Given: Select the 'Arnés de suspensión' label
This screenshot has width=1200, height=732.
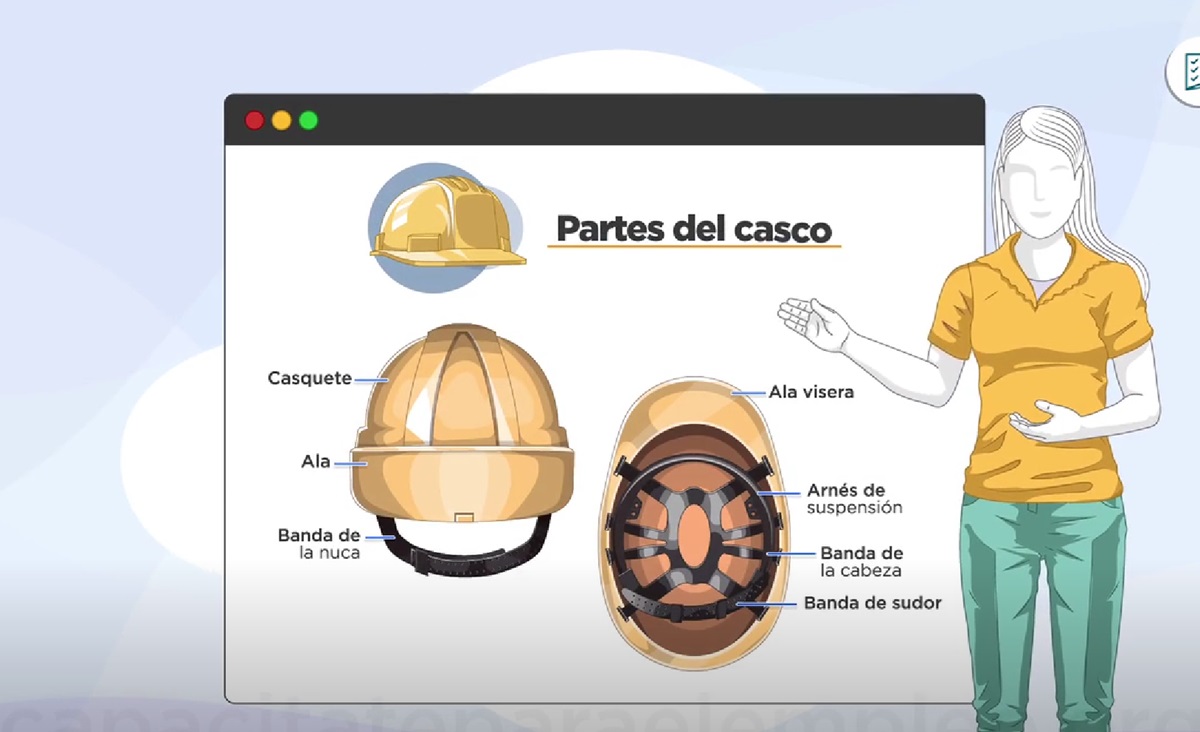Looking at the screenshot, I should point(854,499).
